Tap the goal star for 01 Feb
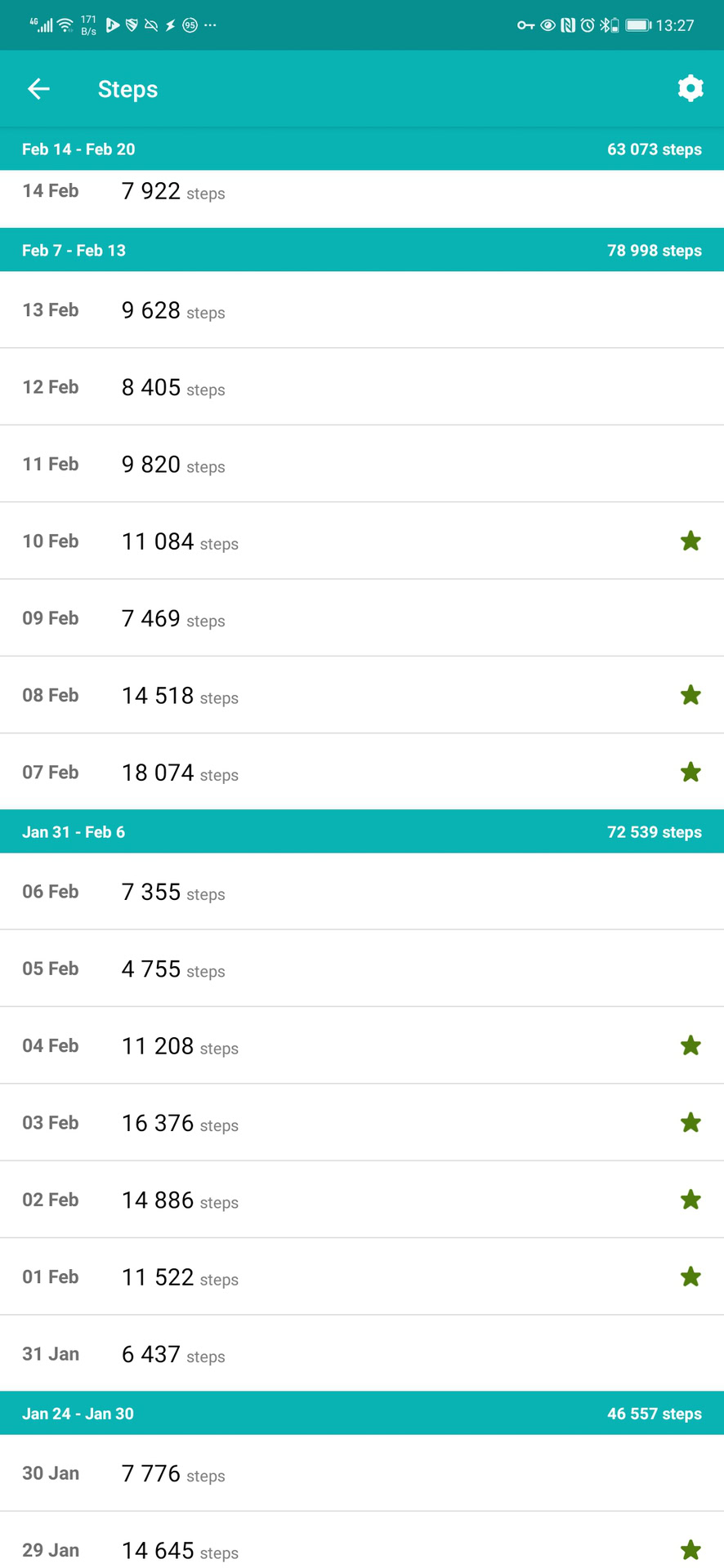 [690, 1276]
